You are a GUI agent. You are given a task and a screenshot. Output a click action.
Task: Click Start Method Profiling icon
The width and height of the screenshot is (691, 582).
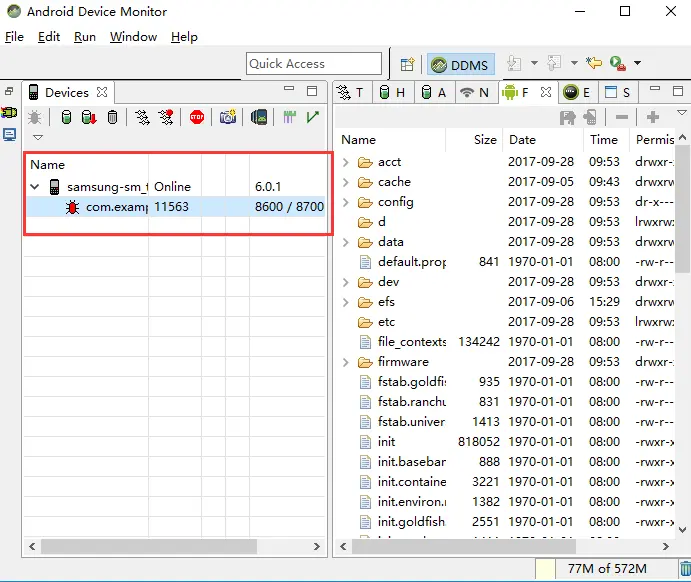166,117
